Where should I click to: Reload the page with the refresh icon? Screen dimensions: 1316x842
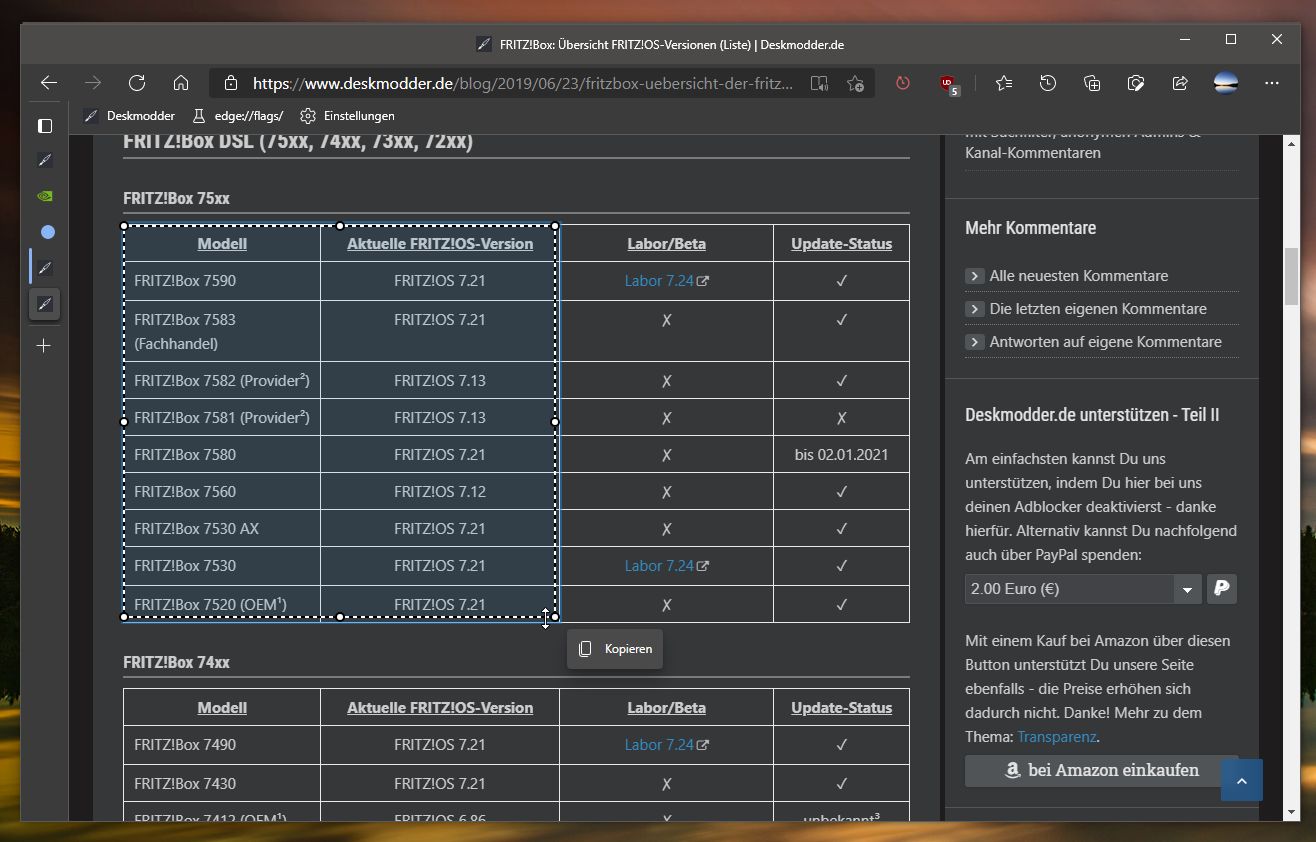point(137,83)
